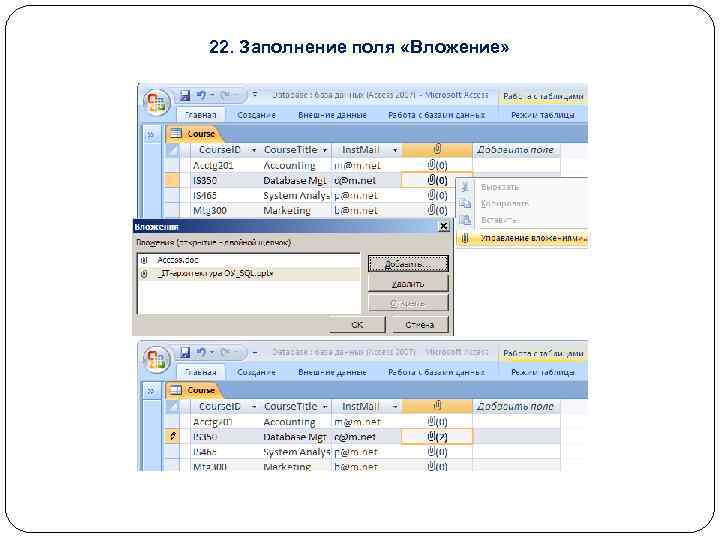Image resolution: width=720 pixels, height=540 pixels.
Task: Click the Вставить clipboard icon in the context menu
Action: tap(465, 220)
